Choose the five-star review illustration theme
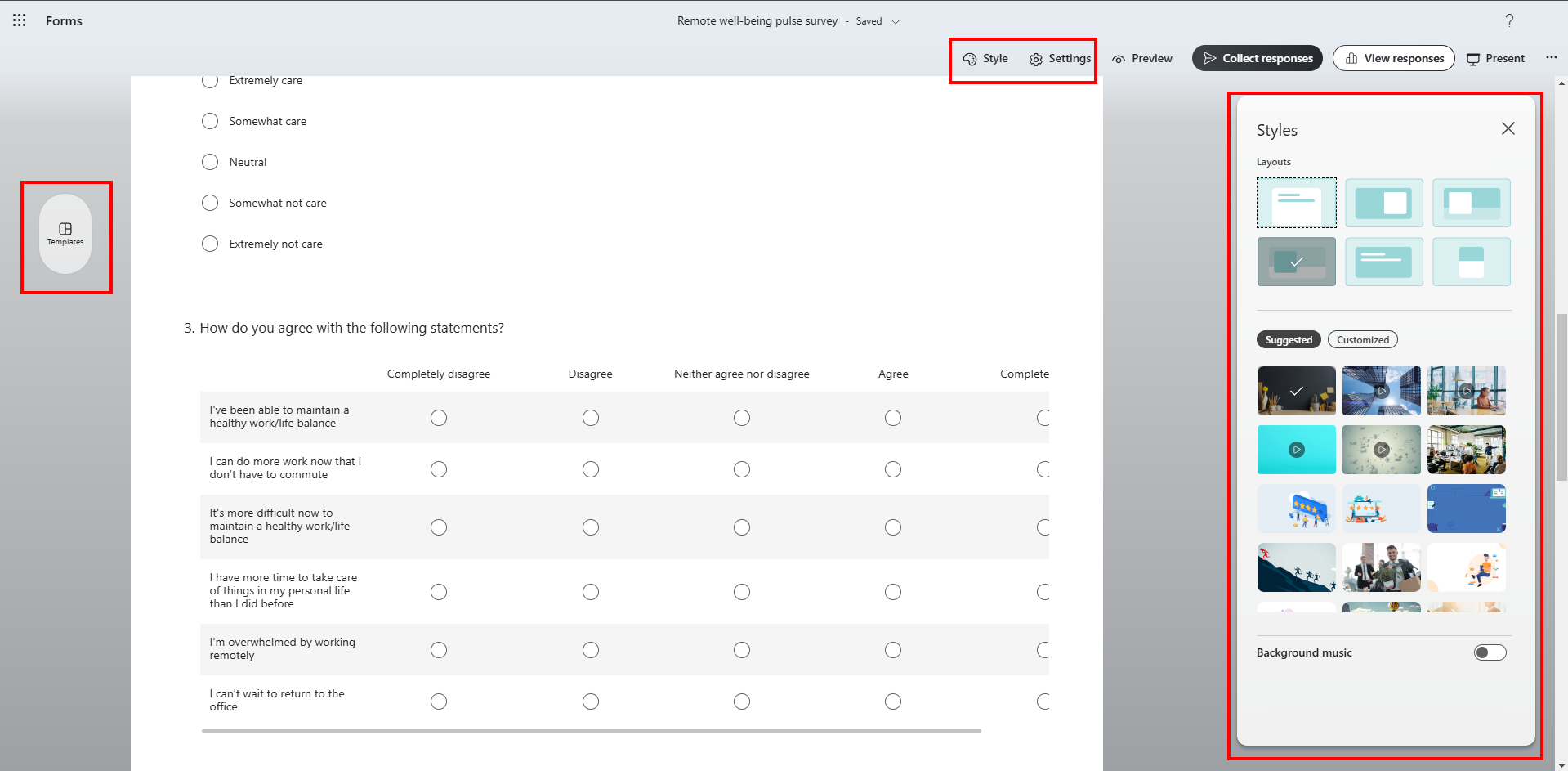Viewport: 1568px width, 771px height. click(x=1382, y=509)
